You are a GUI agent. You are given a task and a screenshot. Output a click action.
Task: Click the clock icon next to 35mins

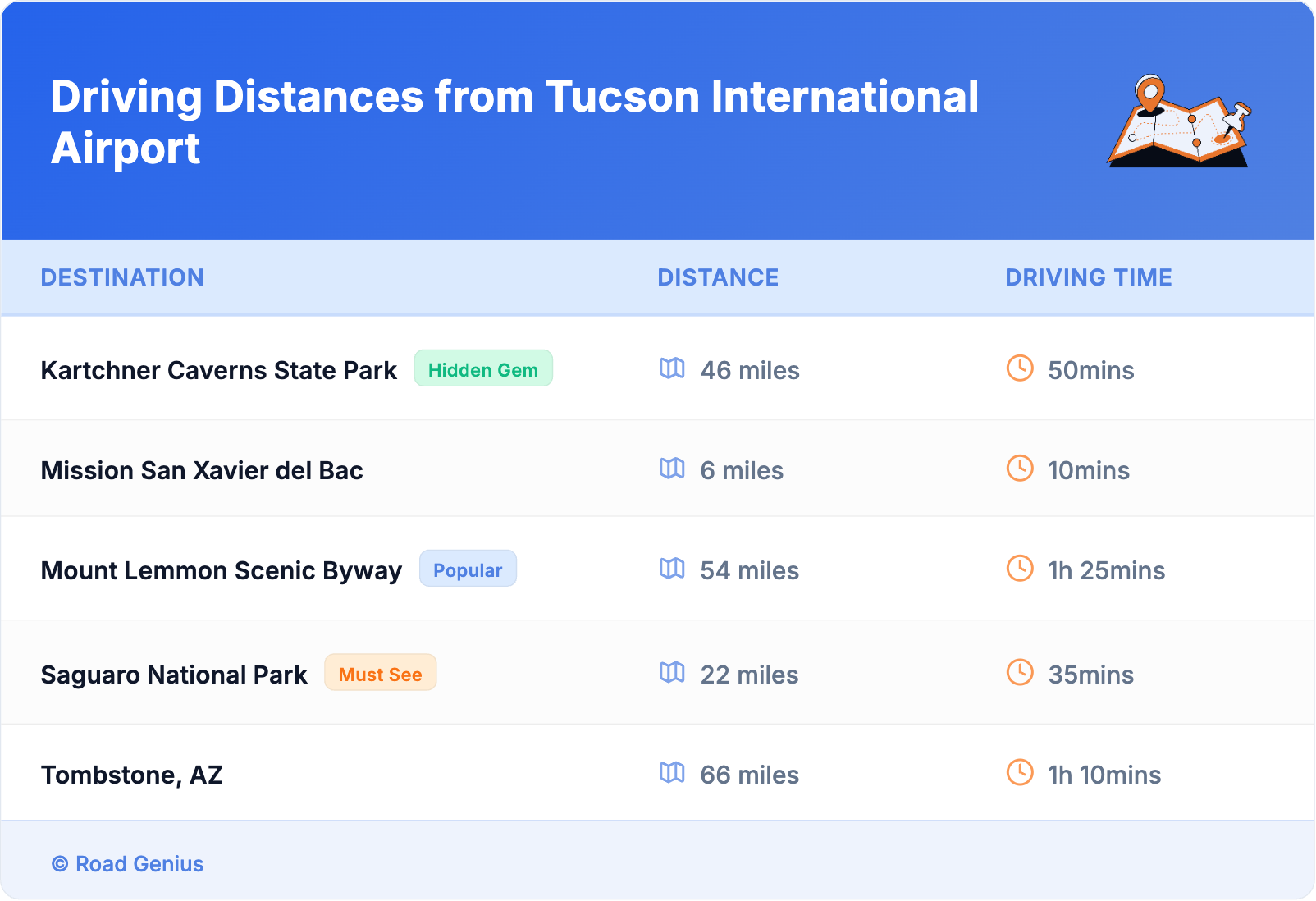click(1020, 673)
